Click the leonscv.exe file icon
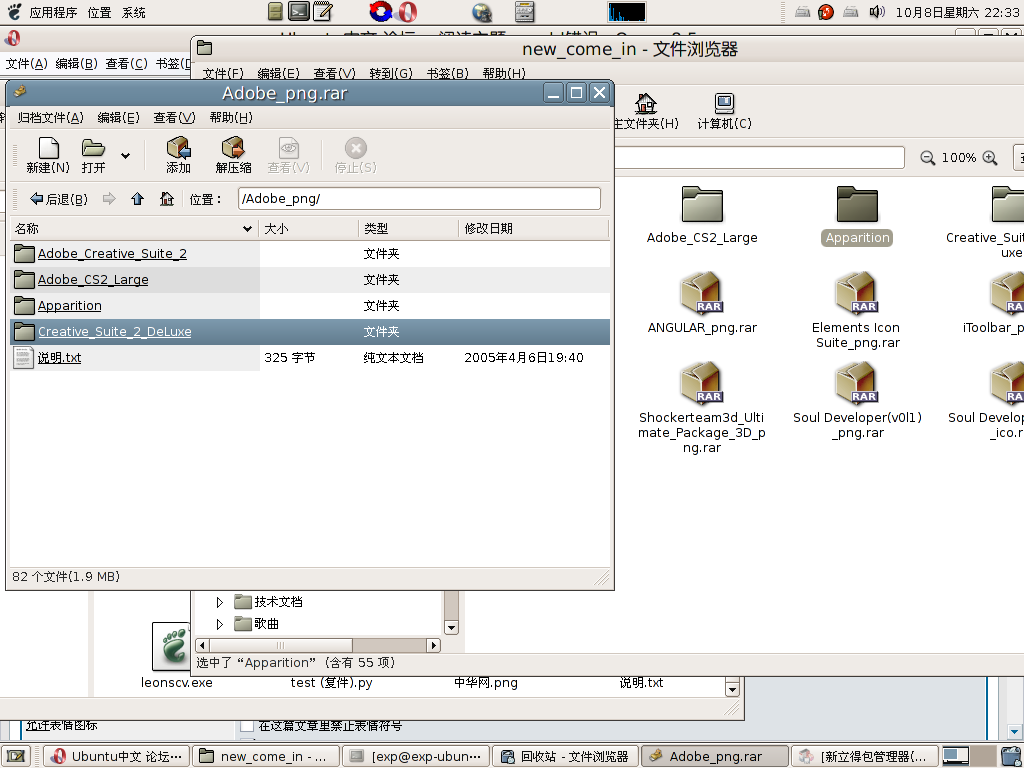The height and width of the screenshot is (768, 1024). [170, 647]
